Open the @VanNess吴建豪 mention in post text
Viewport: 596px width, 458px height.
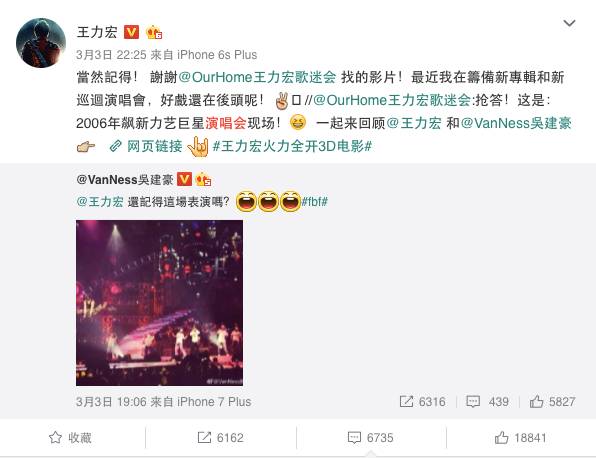(x=516, y=123)
